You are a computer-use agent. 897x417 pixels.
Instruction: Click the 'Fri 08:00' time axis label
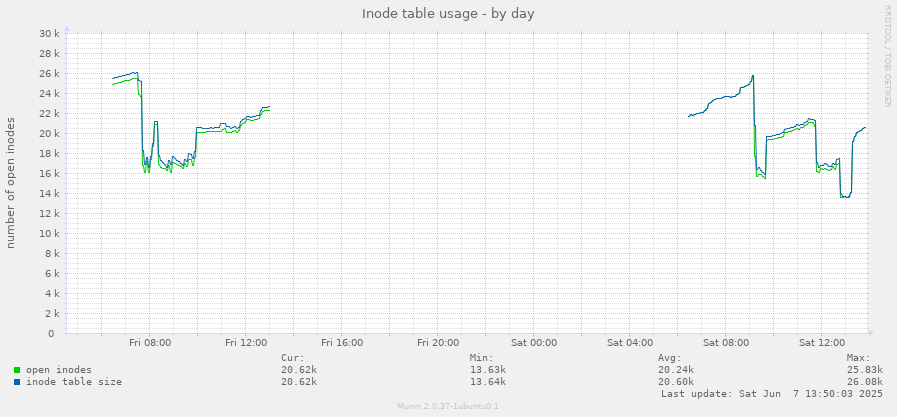(x=149, y=343)
